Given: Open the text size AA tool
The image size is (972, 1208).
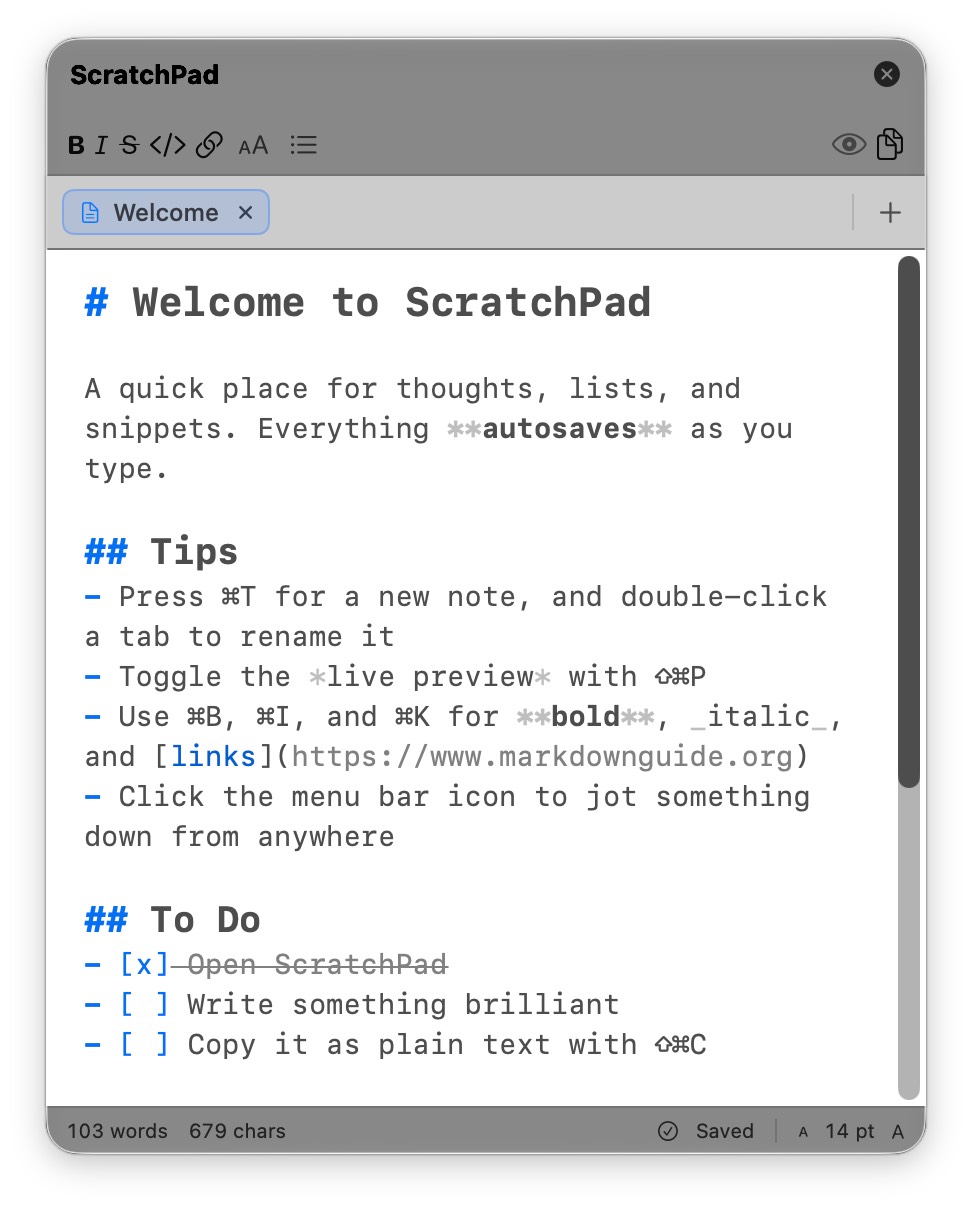Looking at the screenshot, I should tap(253, 146).
